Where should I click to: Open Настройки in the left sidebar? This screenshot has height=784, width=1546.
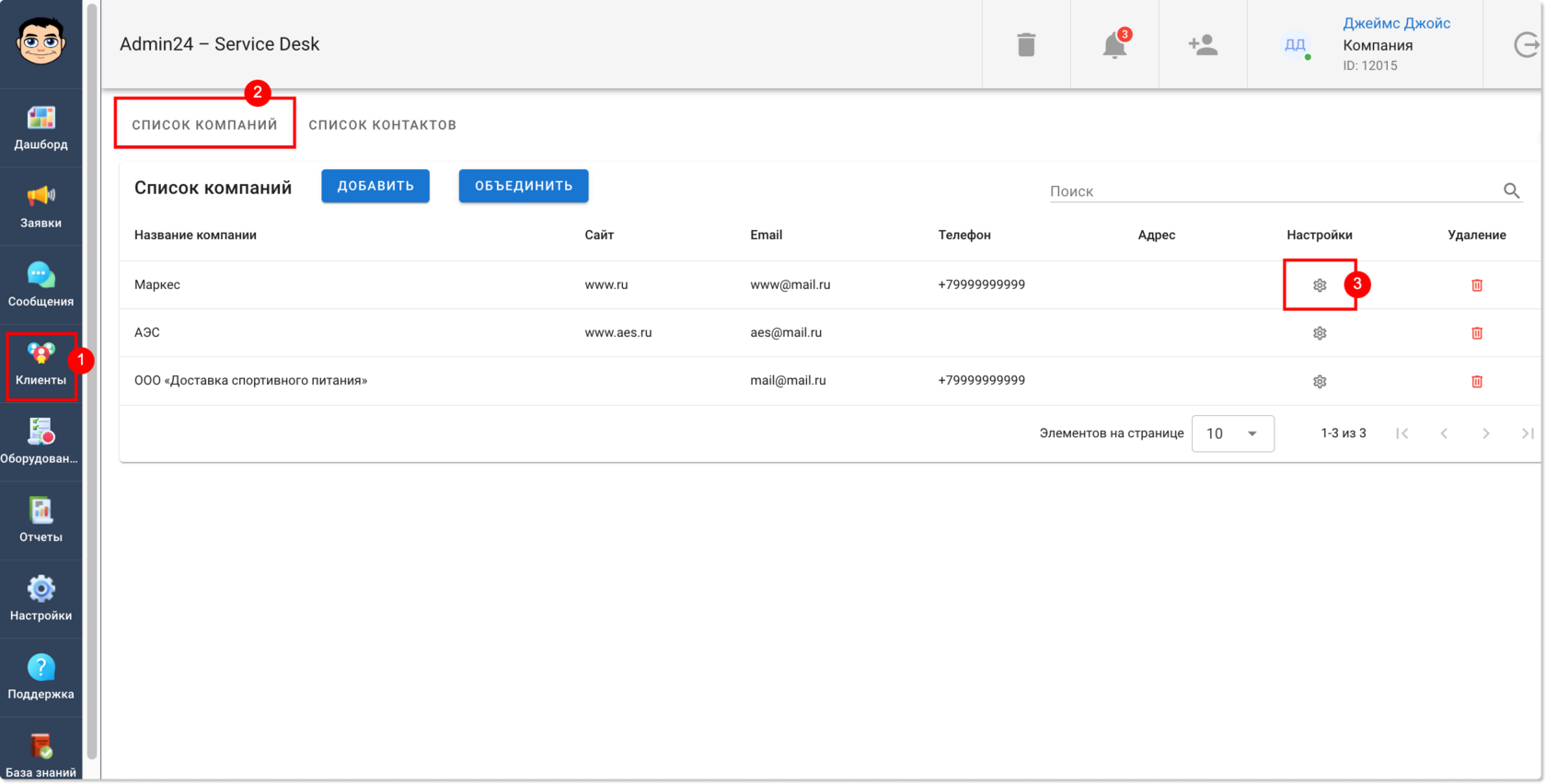tap(40, 599)
